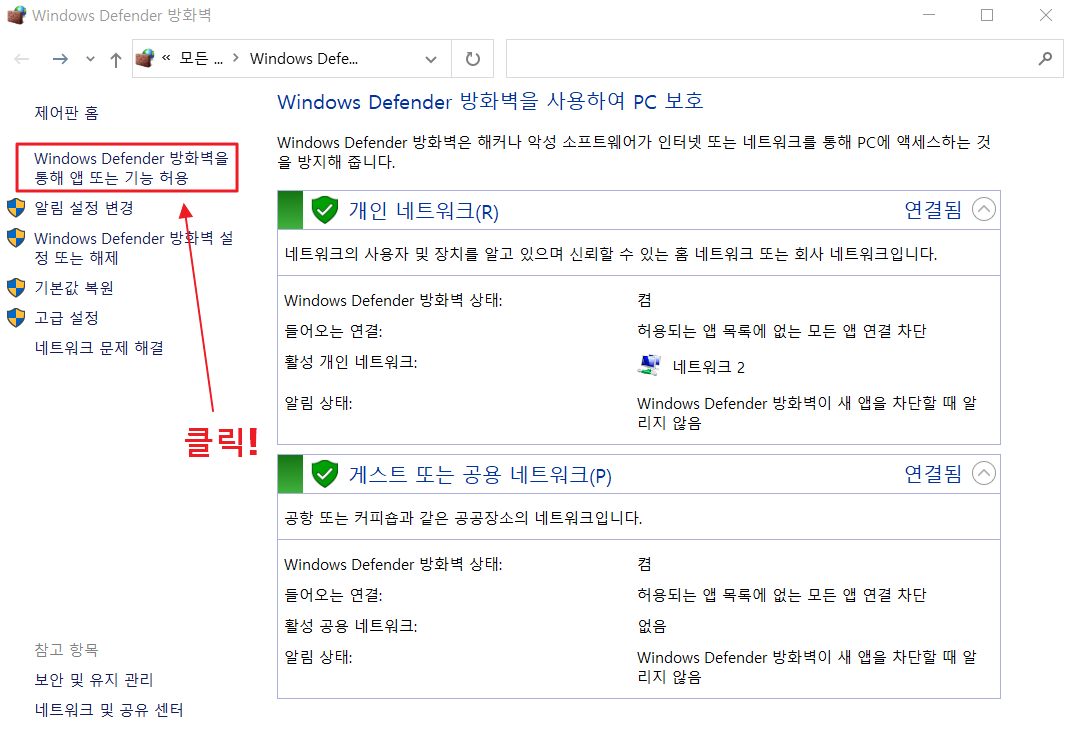Click the green shield on 개인 네트워크 header
Image resolution: width=1072 pixels, height=738 pixels.
pyautogui.click(x=325, y=209)
